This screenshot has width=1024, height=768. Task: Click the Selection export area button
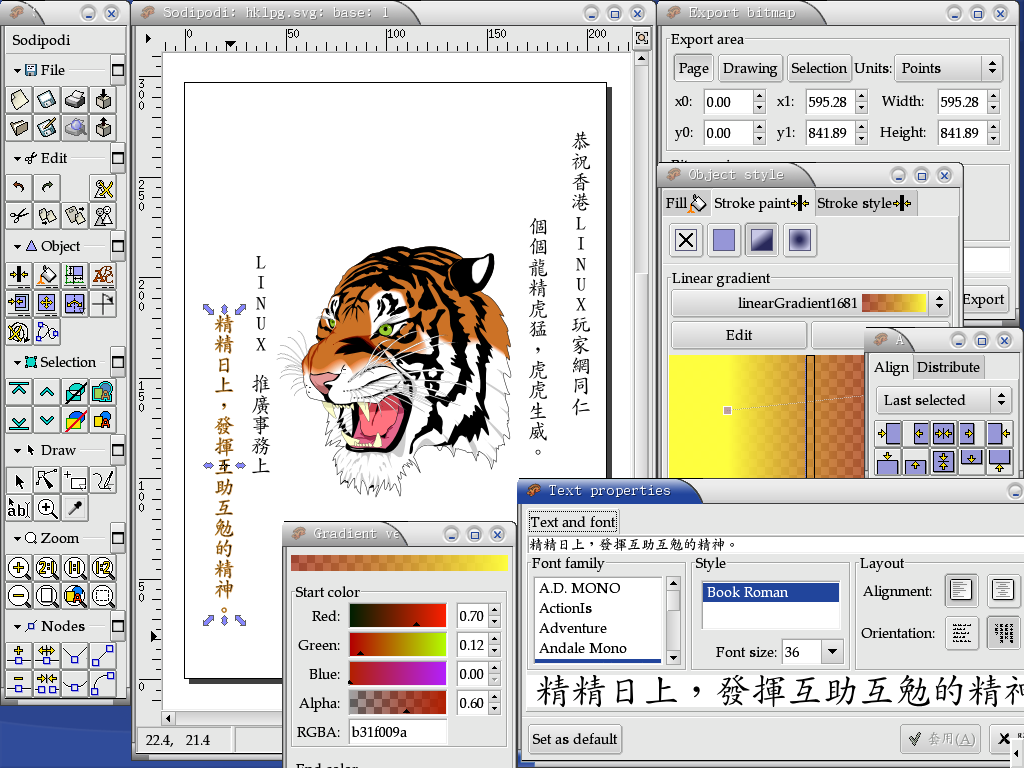coord(819,68)
